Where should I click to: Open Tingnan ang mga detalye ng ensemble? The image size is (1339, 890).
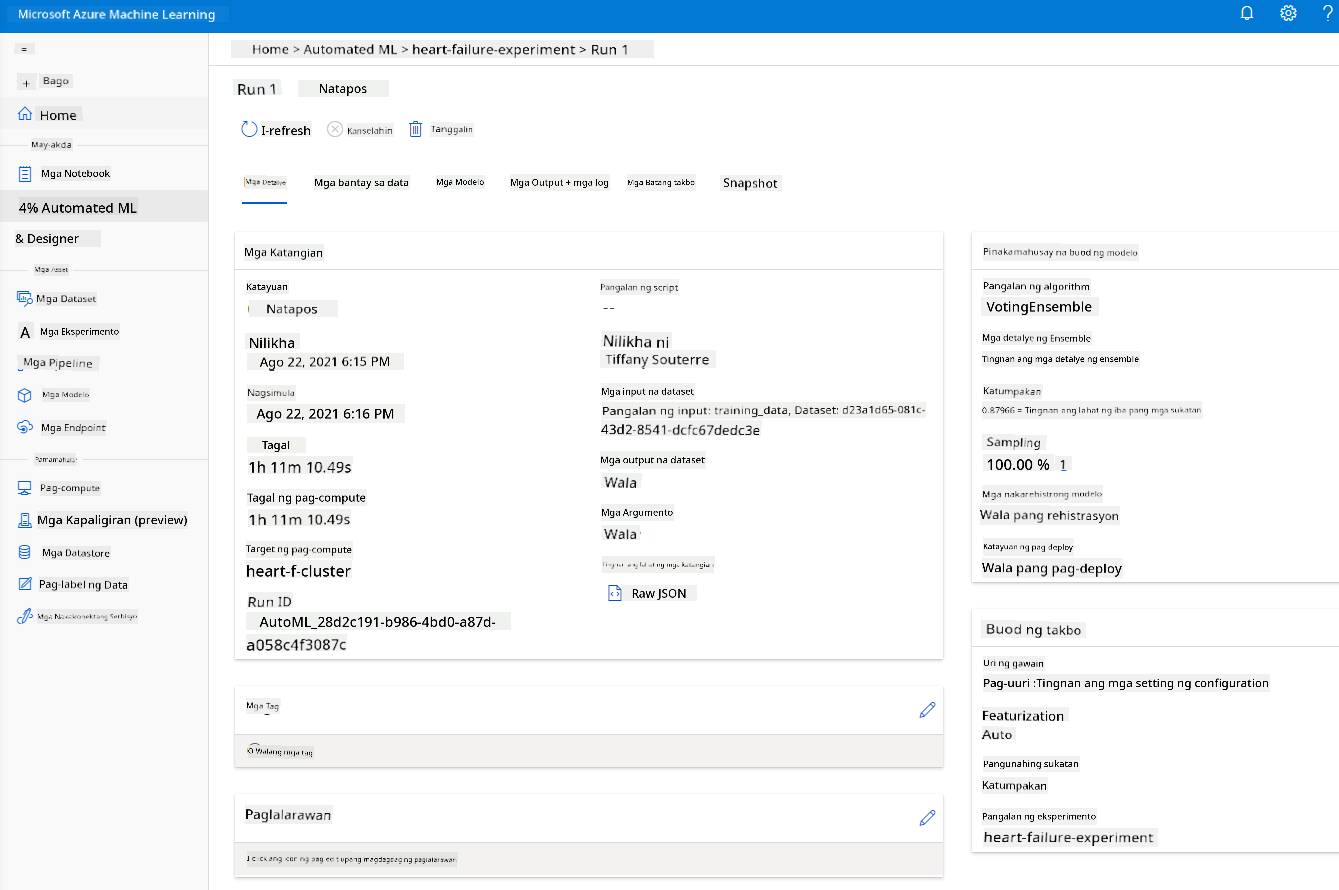[x=1060, y=359]
